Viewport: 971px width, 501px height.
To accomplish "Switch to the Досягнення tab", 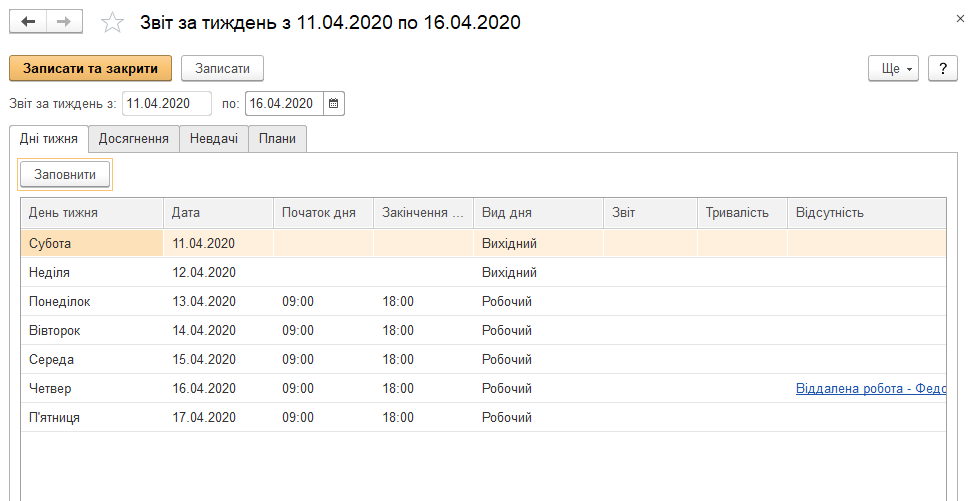I will [134, 139].
